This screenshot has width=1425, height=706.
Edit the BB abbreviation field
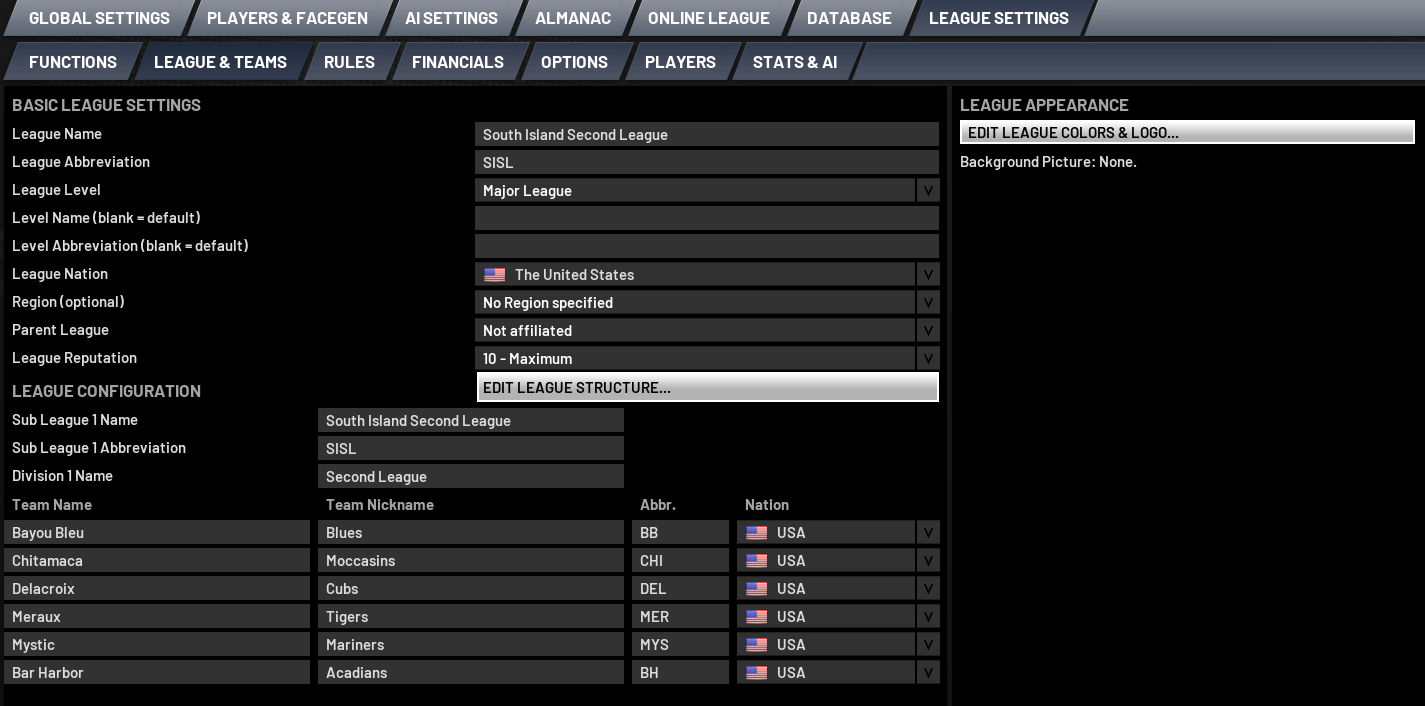(x=680, y=532)
